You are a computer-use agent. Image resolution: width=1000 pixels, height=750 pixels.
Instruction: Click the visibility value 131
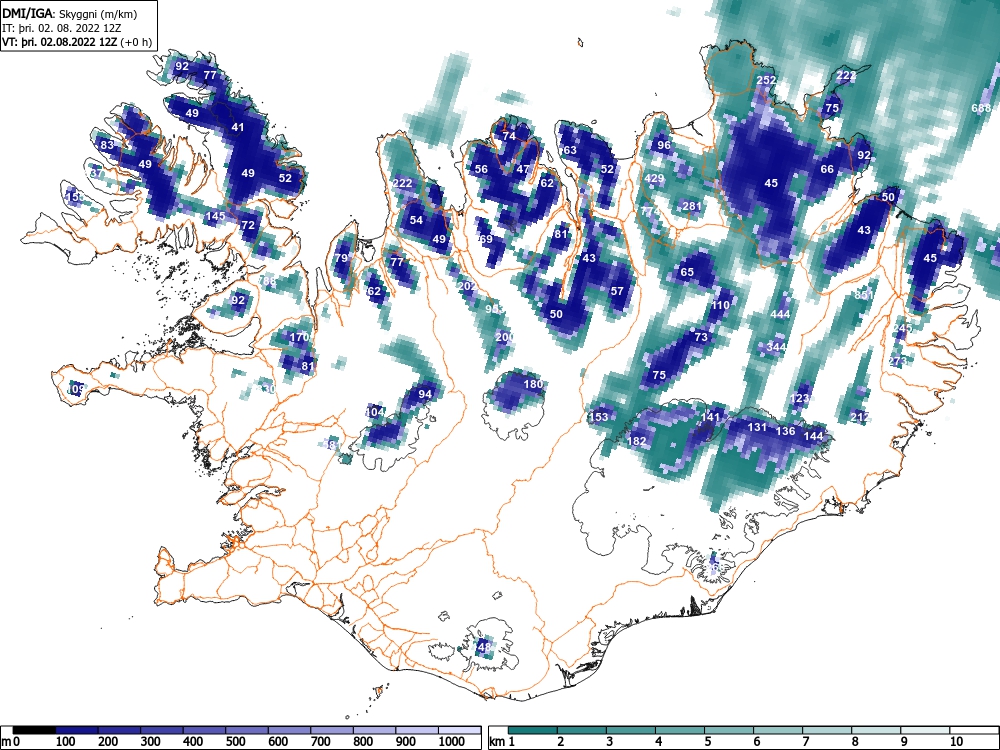(757, 427)
